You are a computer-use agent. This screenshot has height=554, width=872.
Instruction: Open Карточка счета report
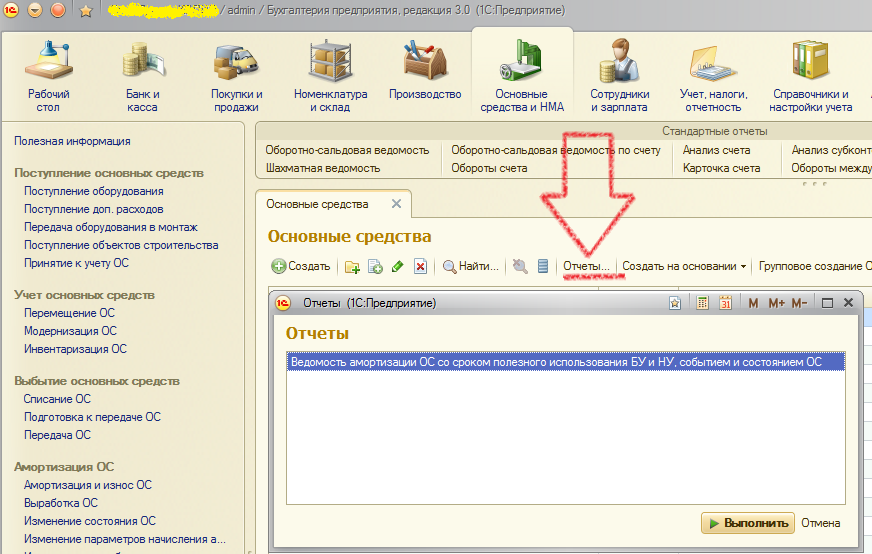coord(721,168)
